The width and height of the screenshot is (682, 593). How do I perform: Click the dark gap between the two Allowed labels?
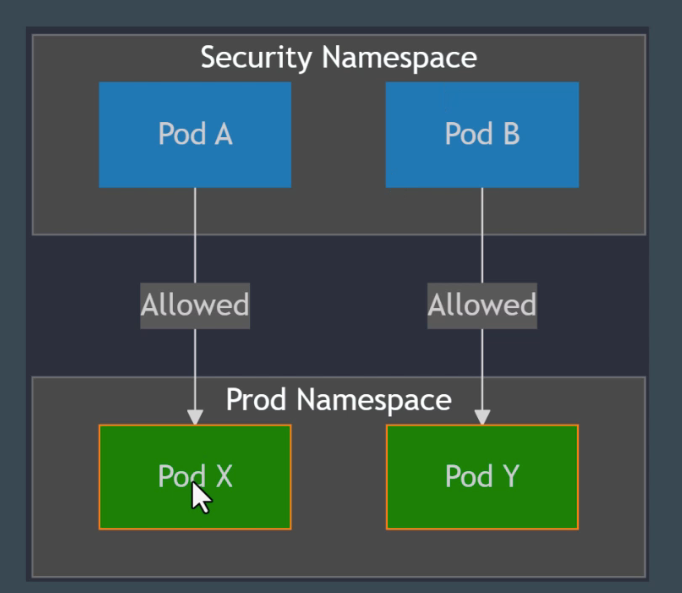click(x=338, y=305)
